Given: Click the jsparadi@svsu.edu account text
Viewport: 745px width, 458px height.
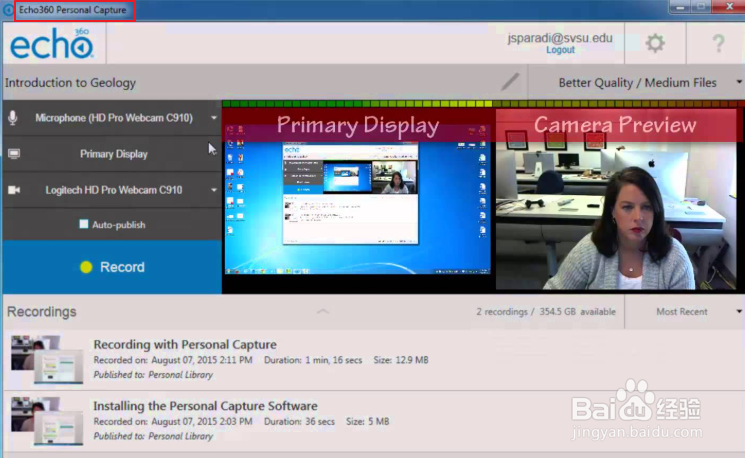Looking at the screenshot, I should [560, 38].
